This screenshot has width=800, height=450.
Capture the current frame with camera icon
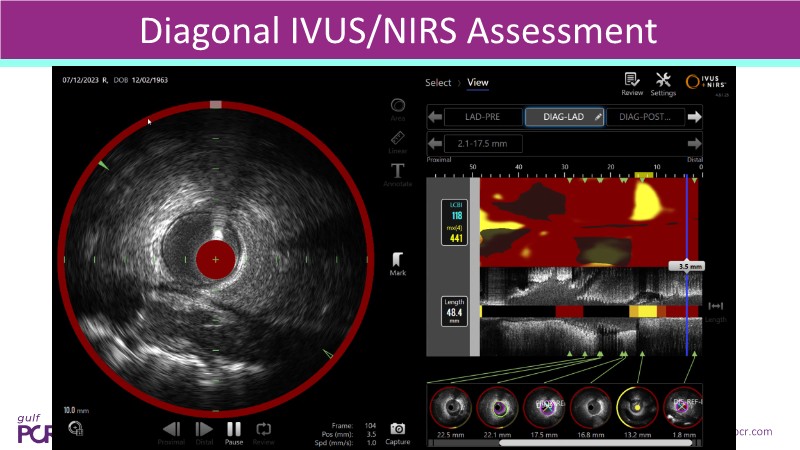pyautogui.click(x=397, y=430)
